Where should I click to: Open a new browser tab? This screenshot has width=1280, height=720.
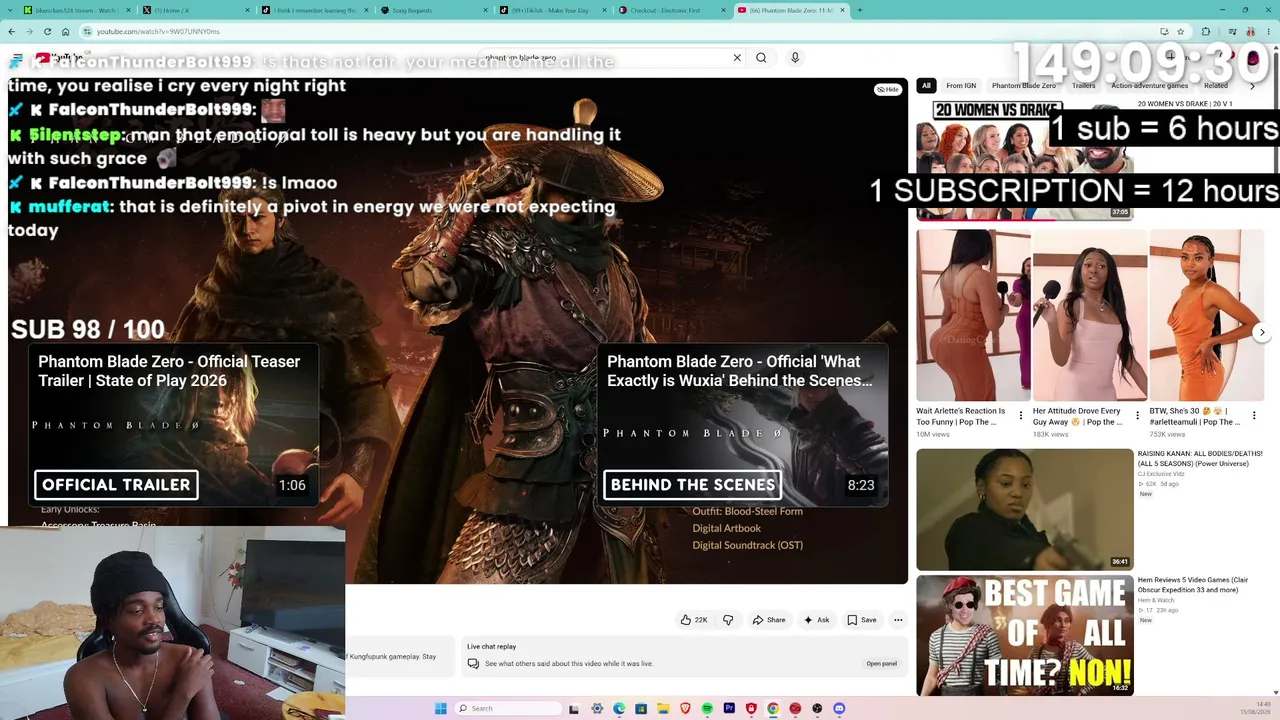click(859, 10)
